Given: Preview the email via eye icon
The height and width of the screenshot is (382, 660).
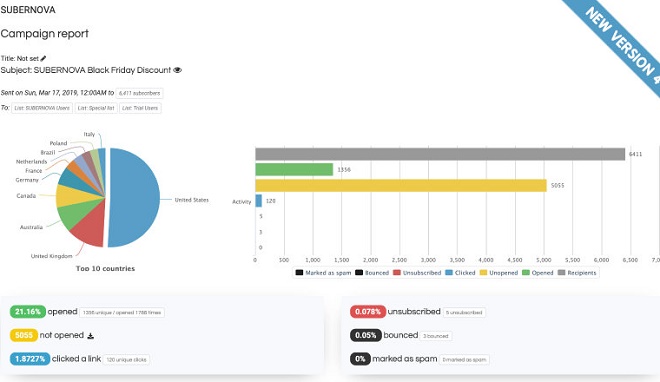Looking at the screenshot, I should click(x=178, y=70).
